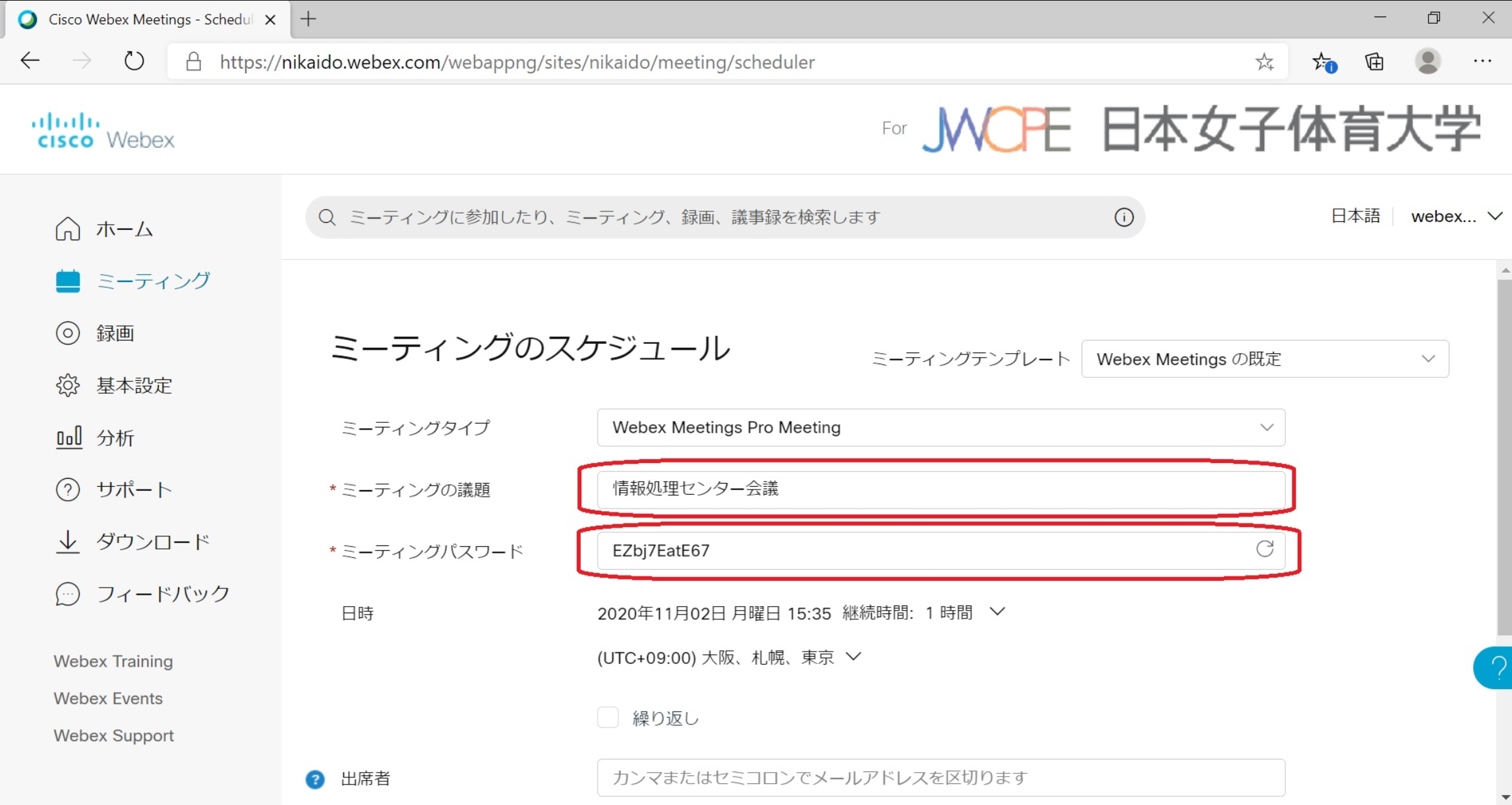Go back using browser back arrow
This screenshot has height=805, width=1512.
tap(30, 61)
